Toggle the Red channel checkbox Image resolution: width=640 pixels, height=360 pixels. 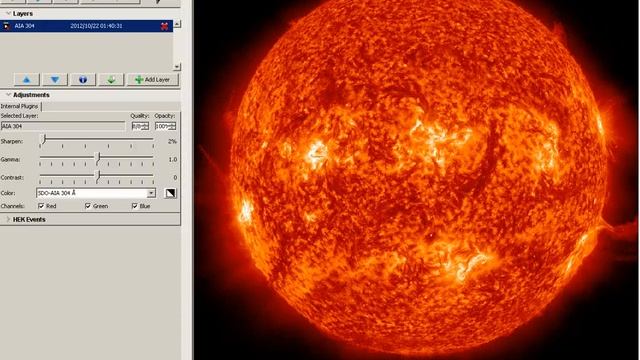pos(41,206)
